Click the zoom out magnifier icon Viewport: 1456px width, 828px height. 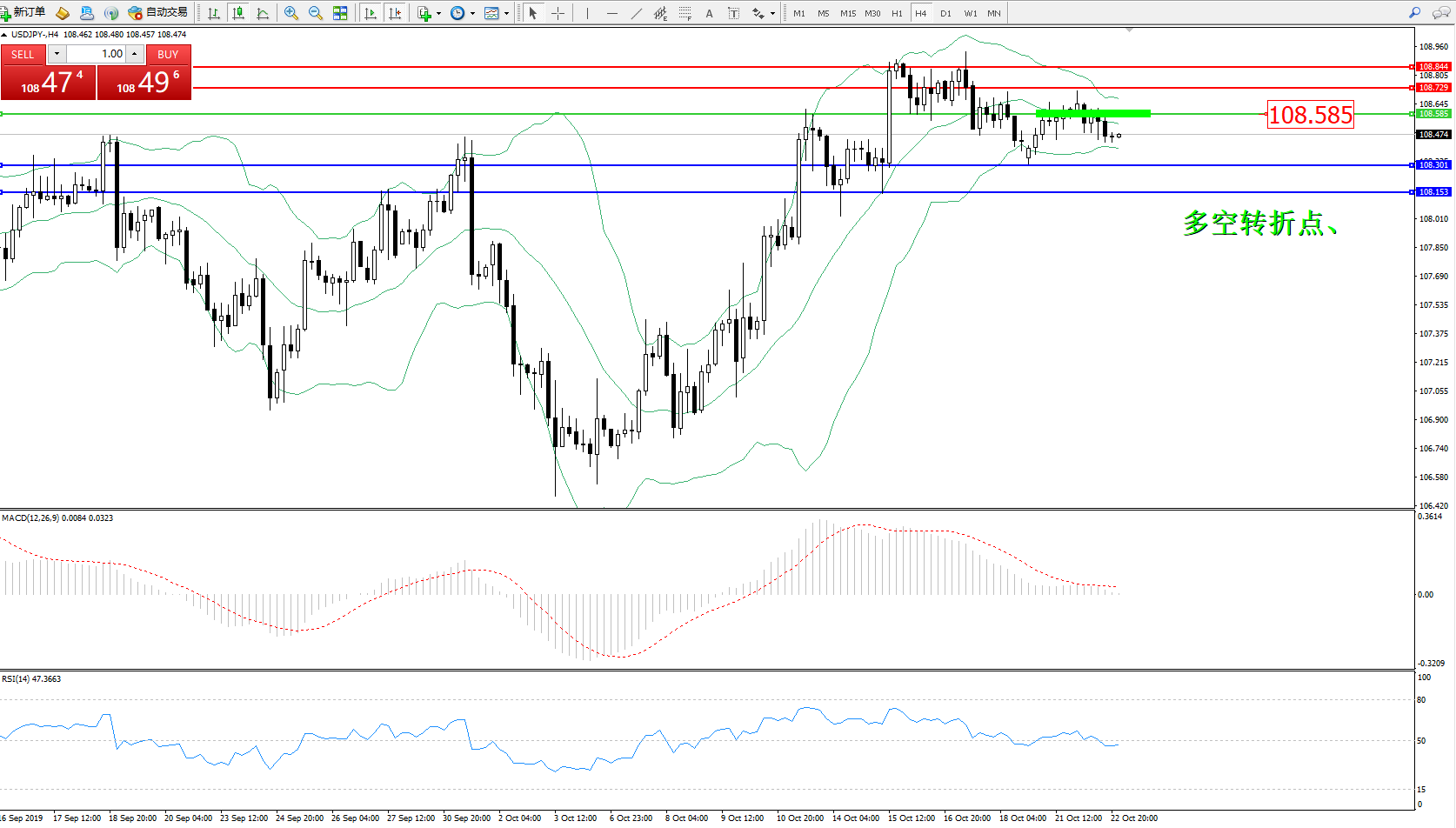pos(315,13)
